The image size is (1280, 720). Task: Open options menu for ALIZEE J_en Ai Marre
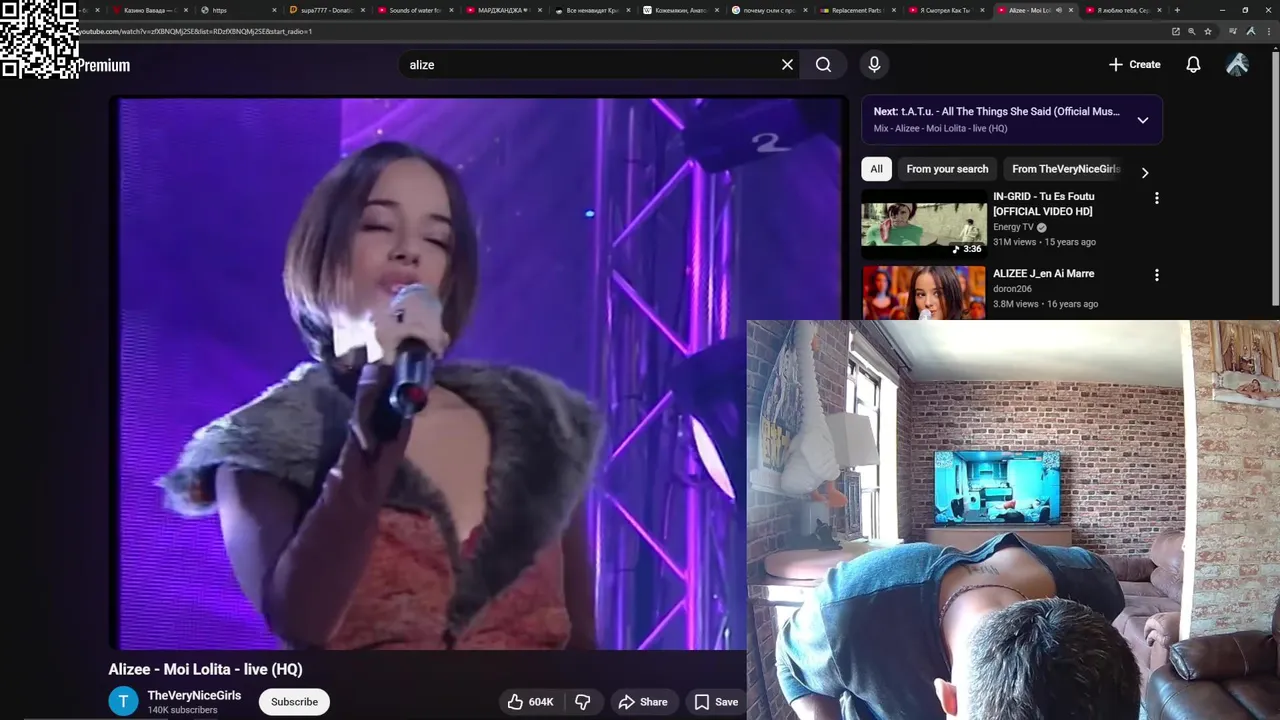click(x=1156, y=275)
